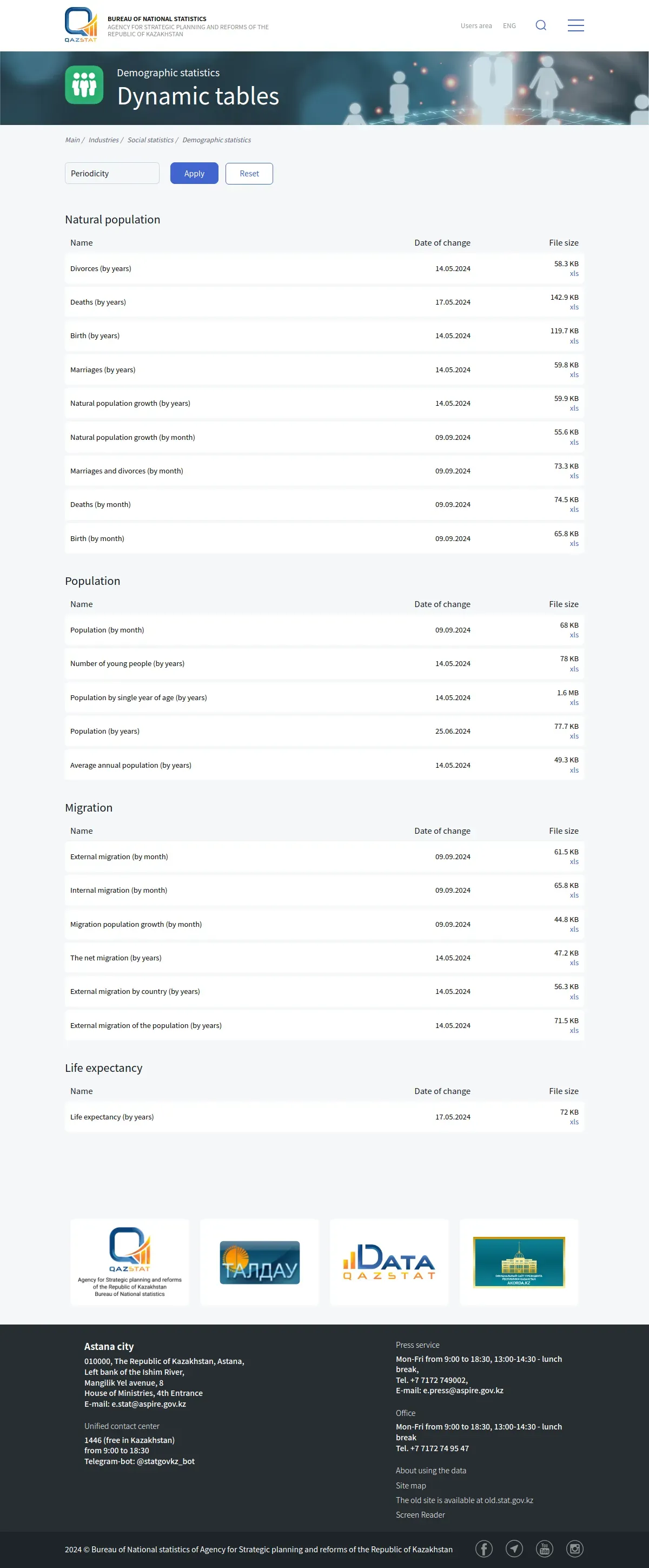Open the Akorda.kz banner image
649x1568 pixels.
coord(519,1262)
